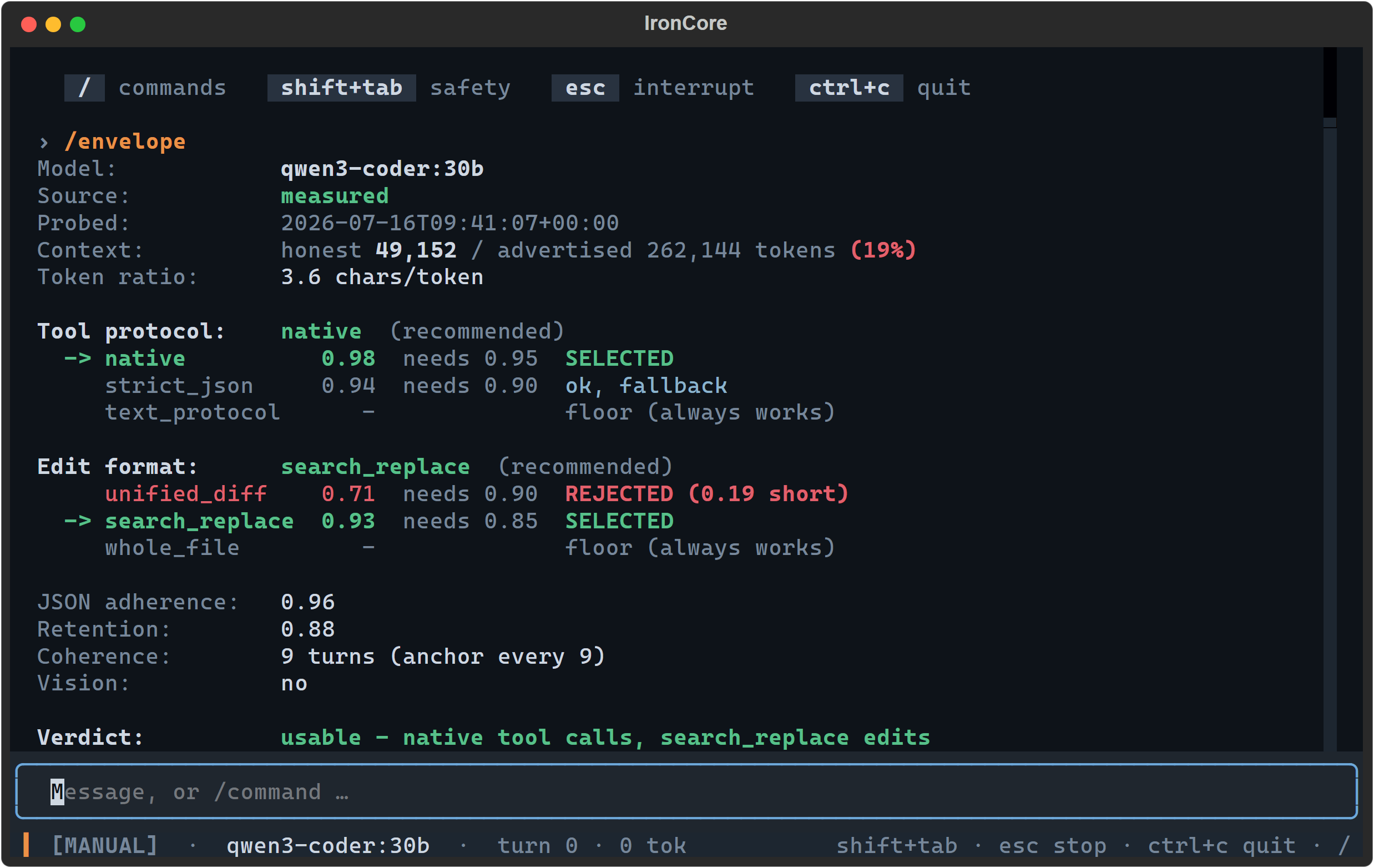Viewport: 1374px width, 868px height.
Task: Click the [MANUAL] mode indicator in status bar
Action: click(x=105, y=846)
